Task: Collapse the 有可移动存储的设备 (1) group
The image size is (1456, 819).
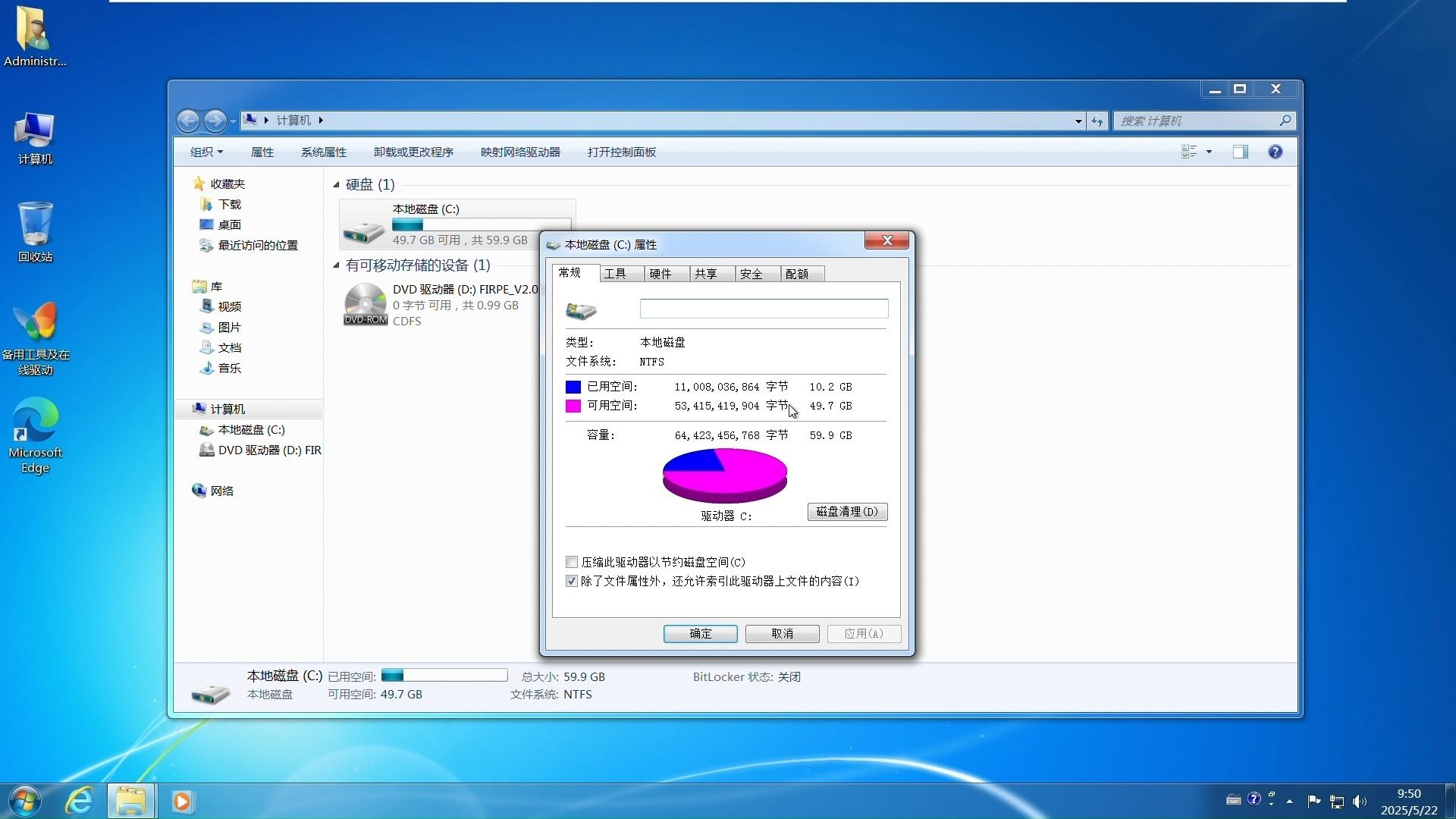Action: pos(336,265)
